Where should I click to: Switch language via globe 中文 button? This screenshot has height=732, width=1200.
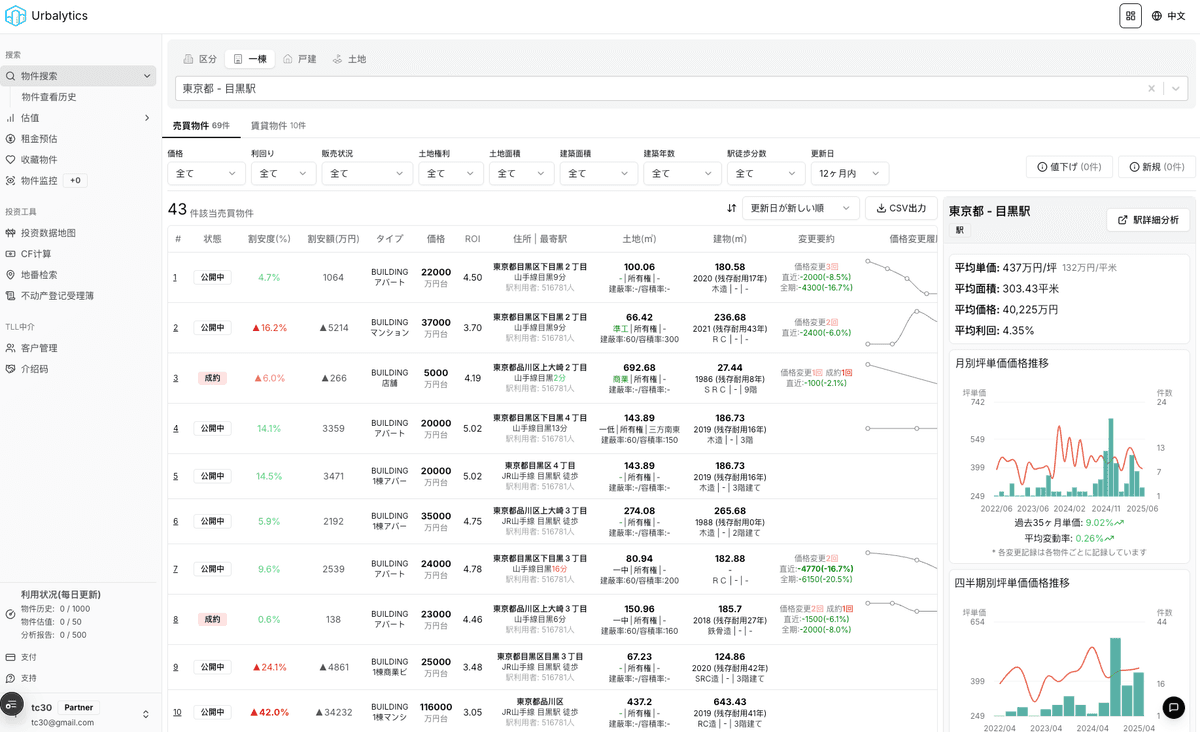(1168, 16)
